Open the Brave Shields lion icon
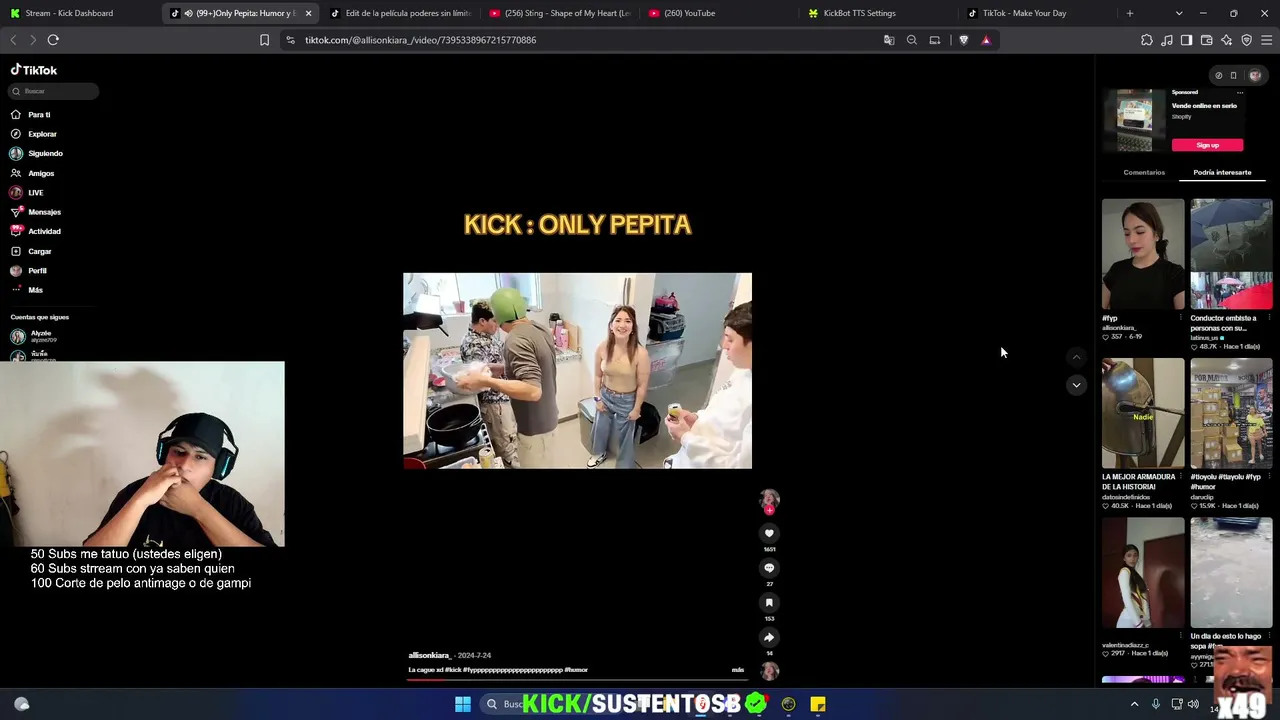Image resolution: width=1280 pixels, height=720 pixels. [964, 40]
